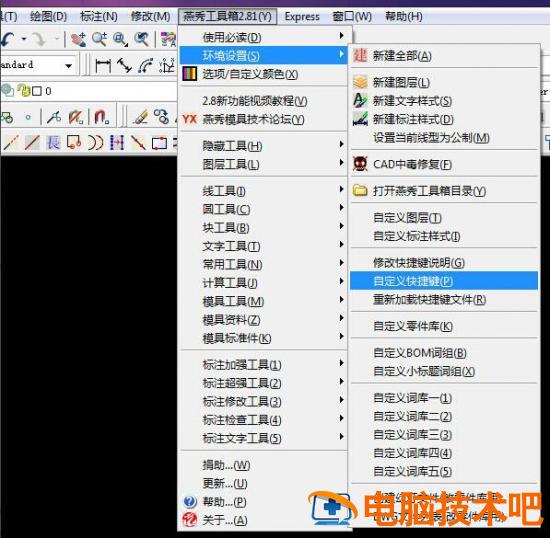Expand the 模具标准件(K) submenu

(263, 338)
